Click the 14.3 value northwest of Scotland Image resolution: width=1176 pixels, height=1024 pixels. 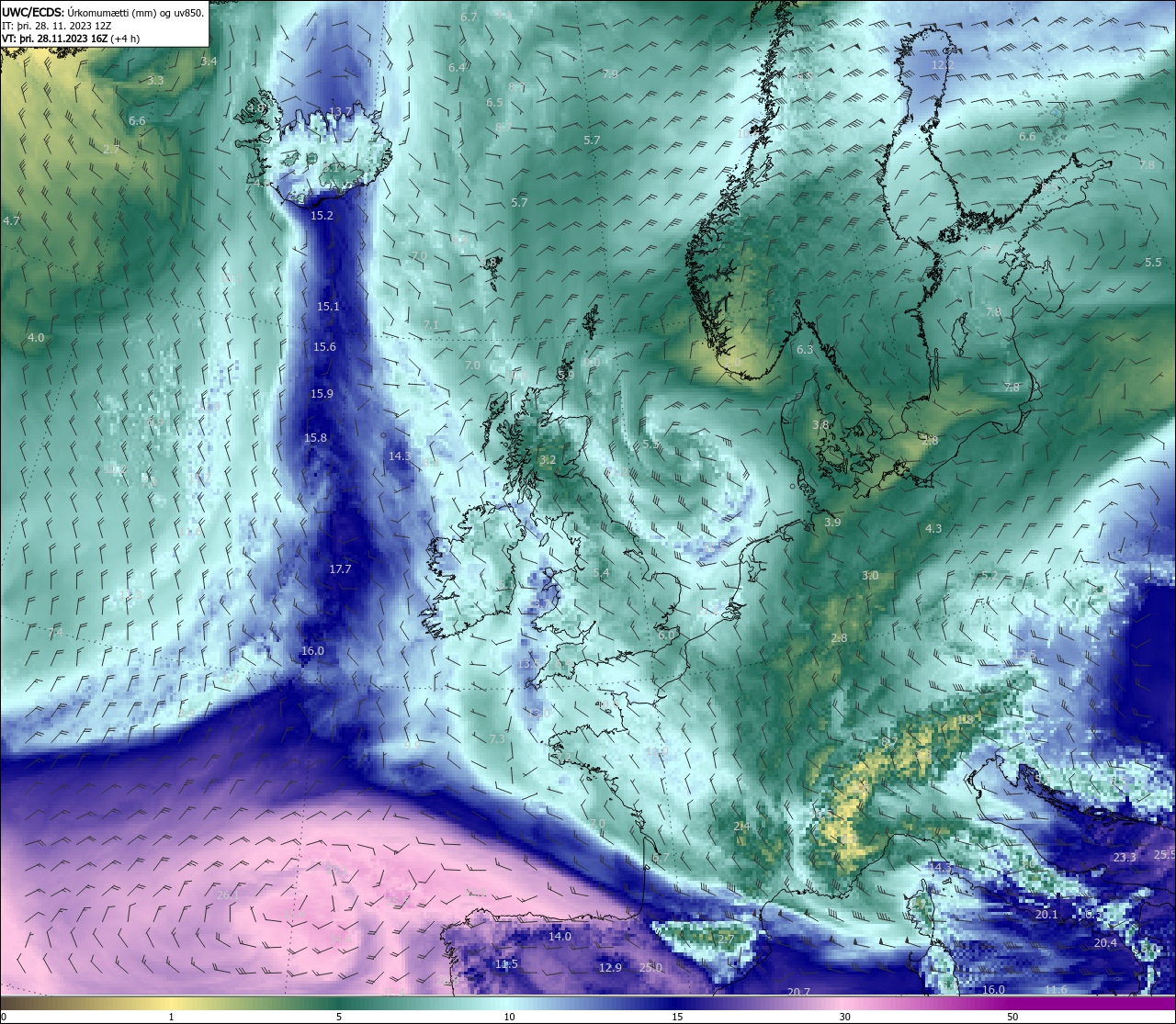(400, 456)
